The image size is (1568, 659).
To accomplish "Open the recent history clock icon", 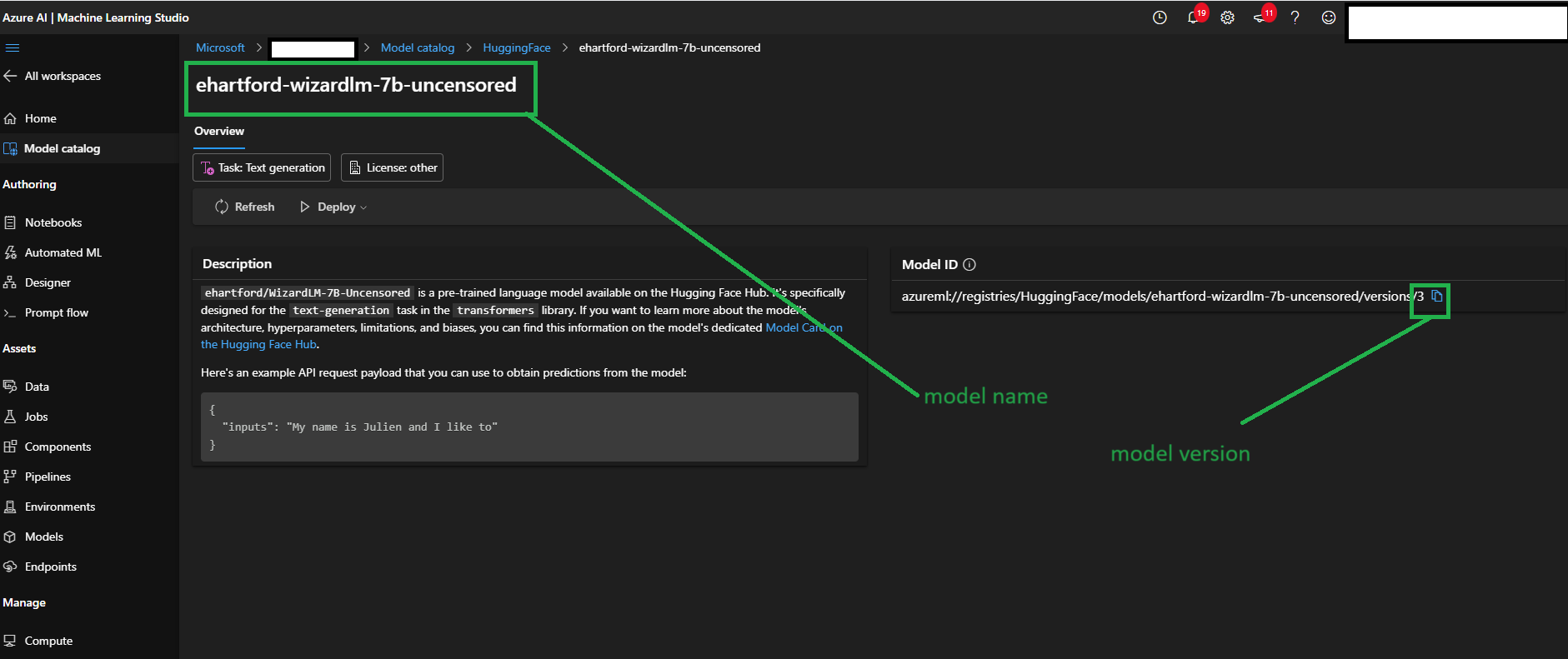I will point(1160,17).
